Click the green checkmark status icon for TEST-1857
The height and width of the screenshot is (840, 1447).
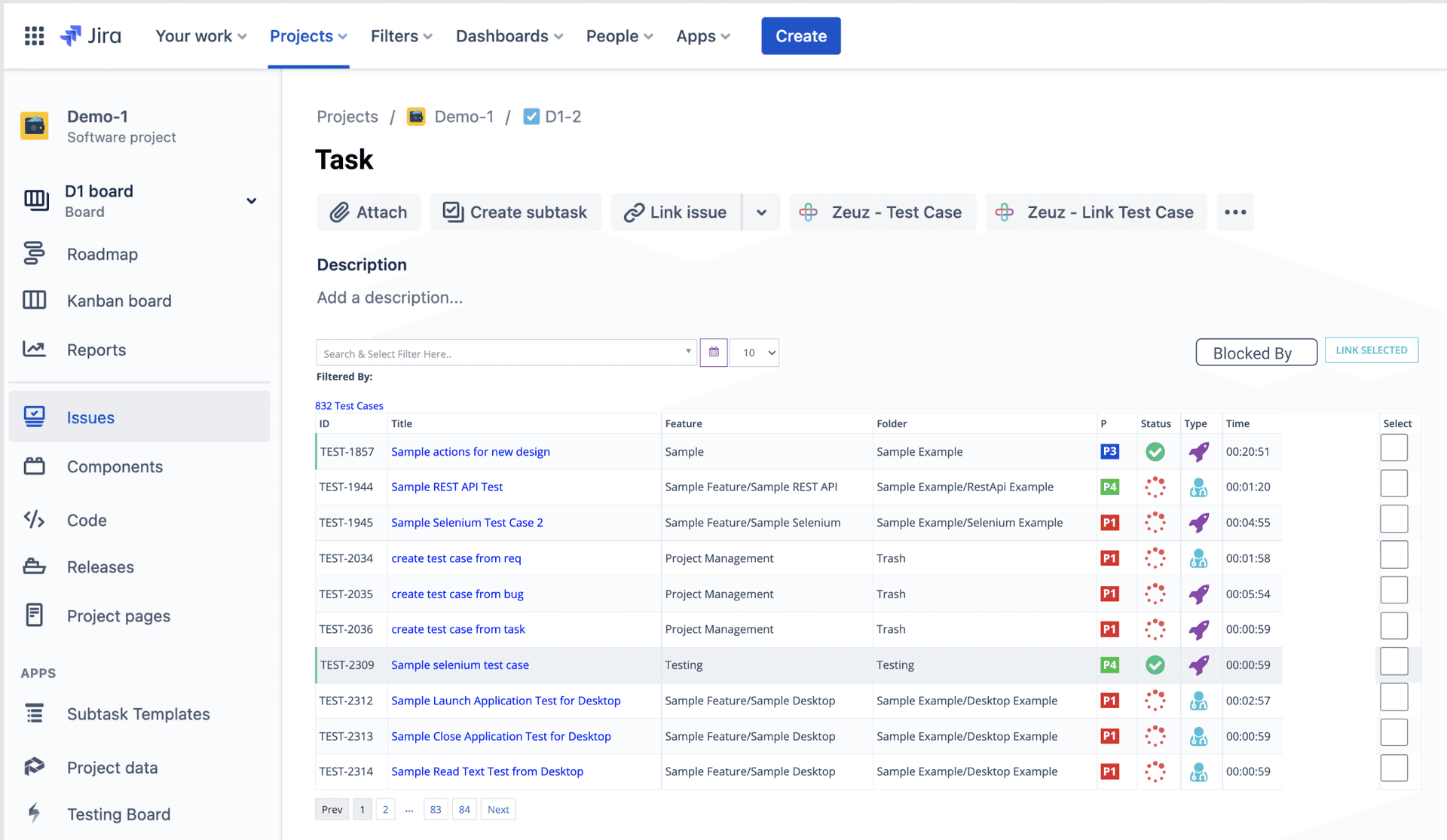[1155, 451]
